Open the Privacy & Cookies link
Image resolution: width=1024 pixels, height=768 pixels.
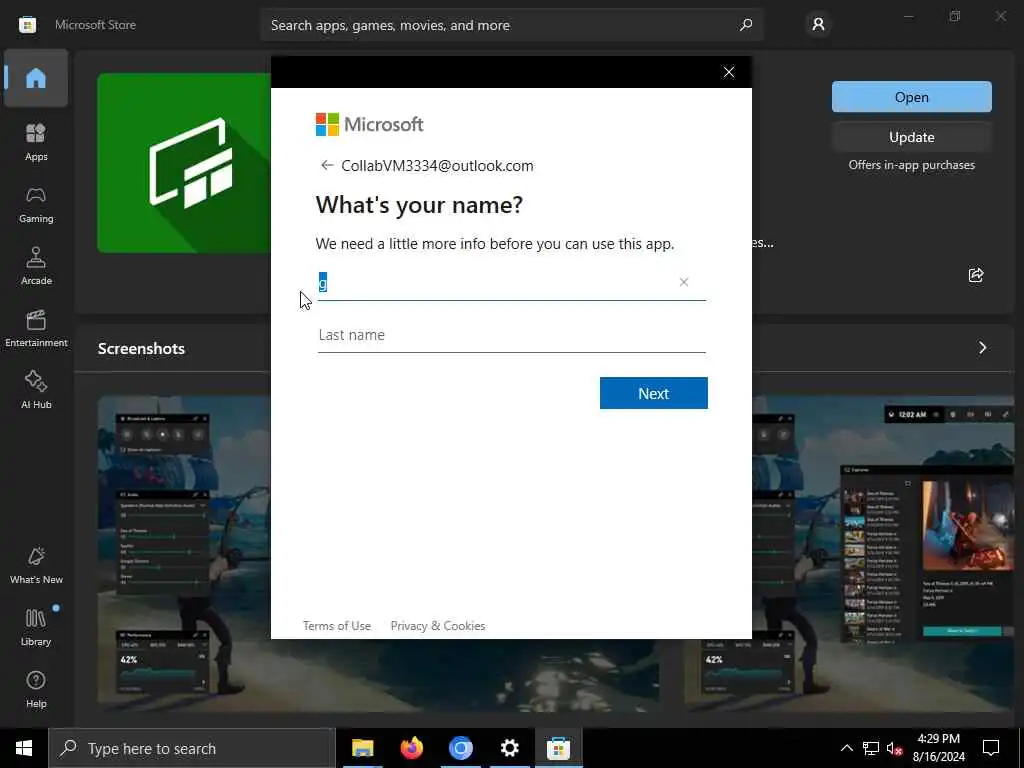[438, 626]
